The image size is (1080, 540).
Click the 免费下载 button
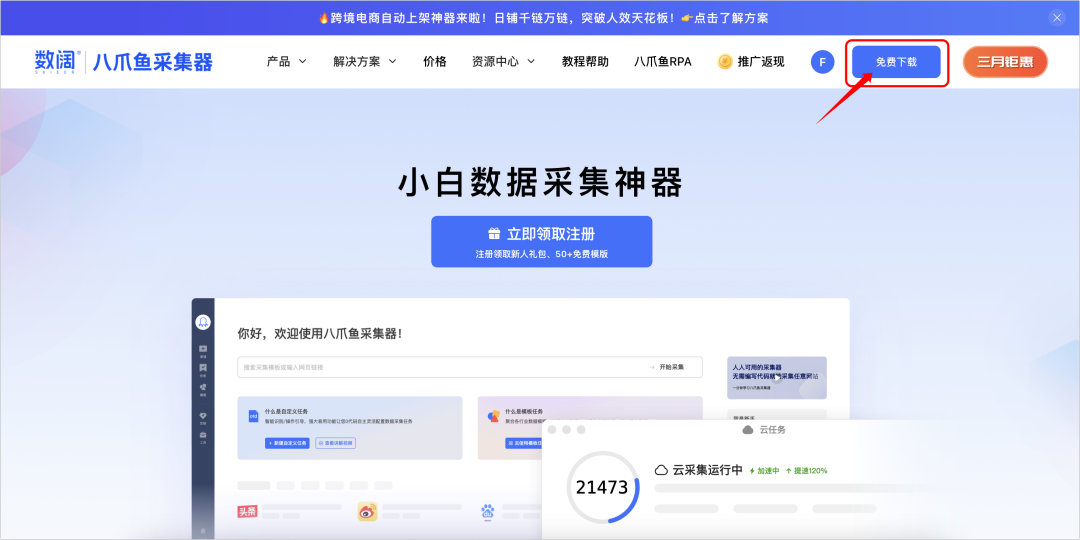(x=896, y=61)
